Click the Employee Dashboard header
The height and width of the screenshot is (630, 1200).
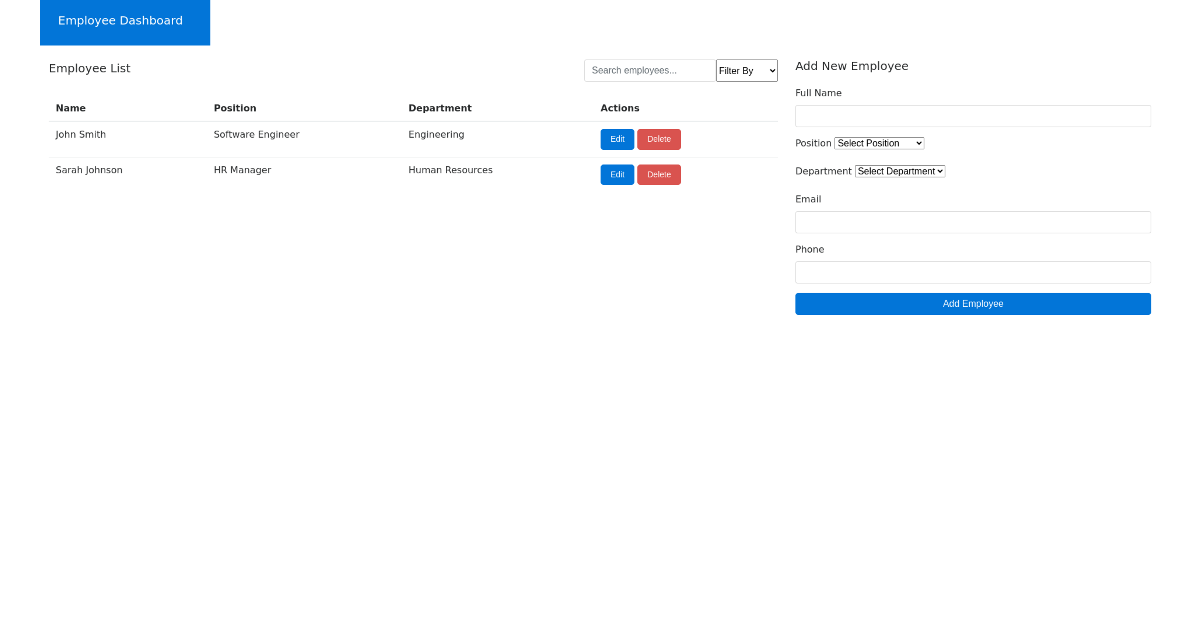click(121, 20)
